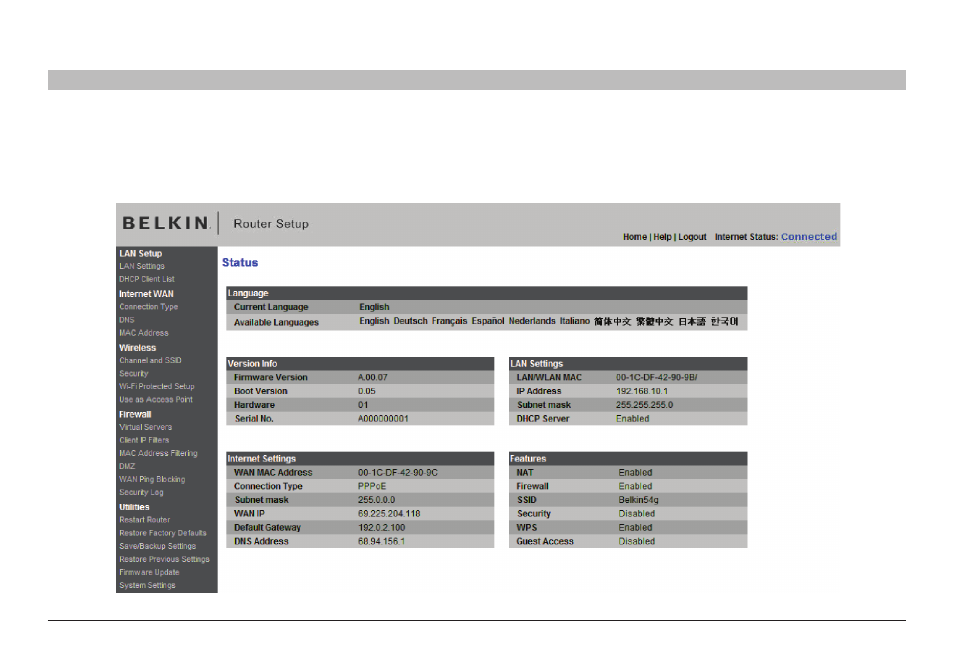
Task: Open the Help link
Action: [x=662, y=237]
